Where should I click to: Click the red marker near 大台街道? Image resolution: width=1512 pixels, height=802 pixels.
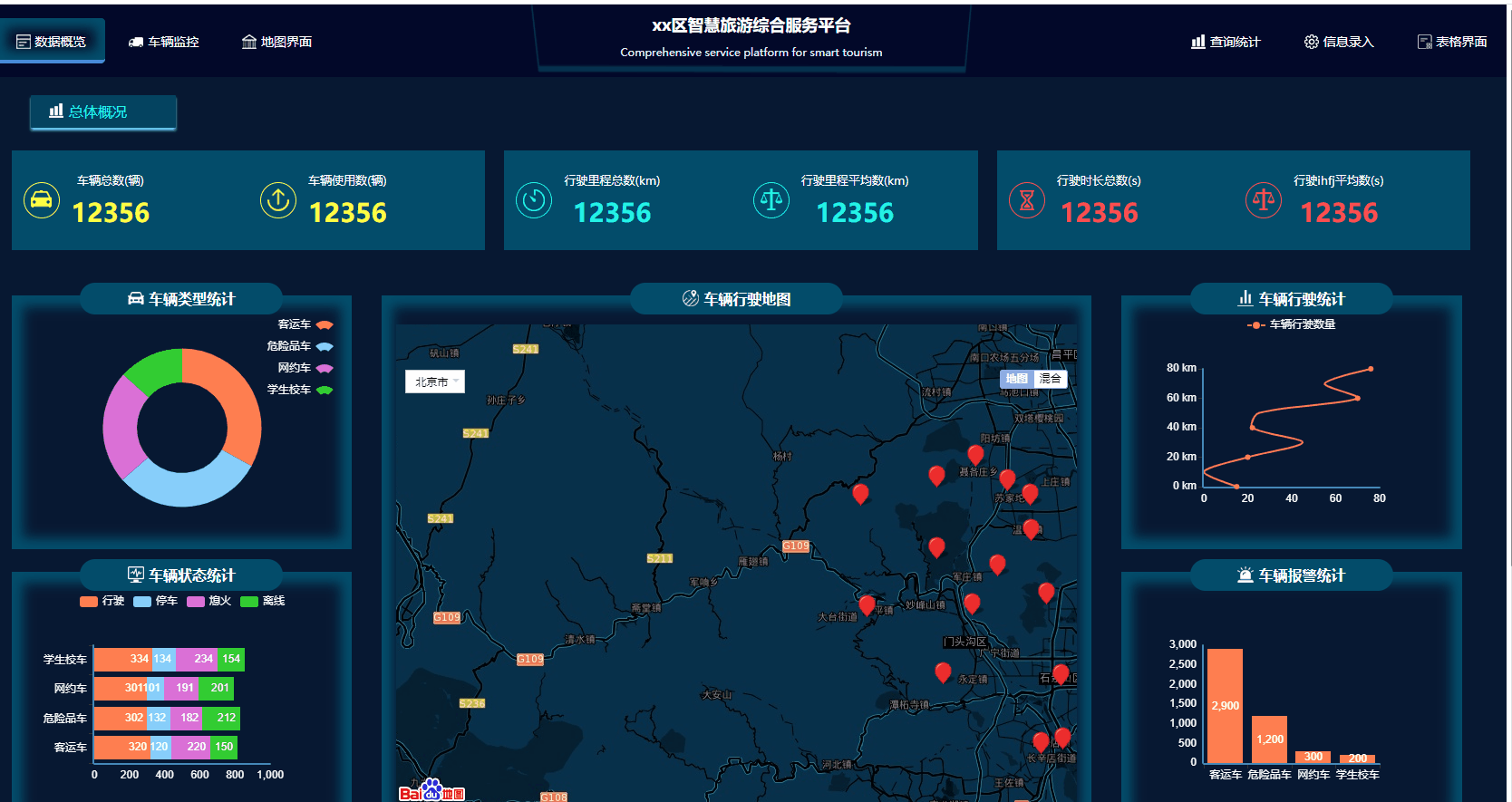coord(867,604)
